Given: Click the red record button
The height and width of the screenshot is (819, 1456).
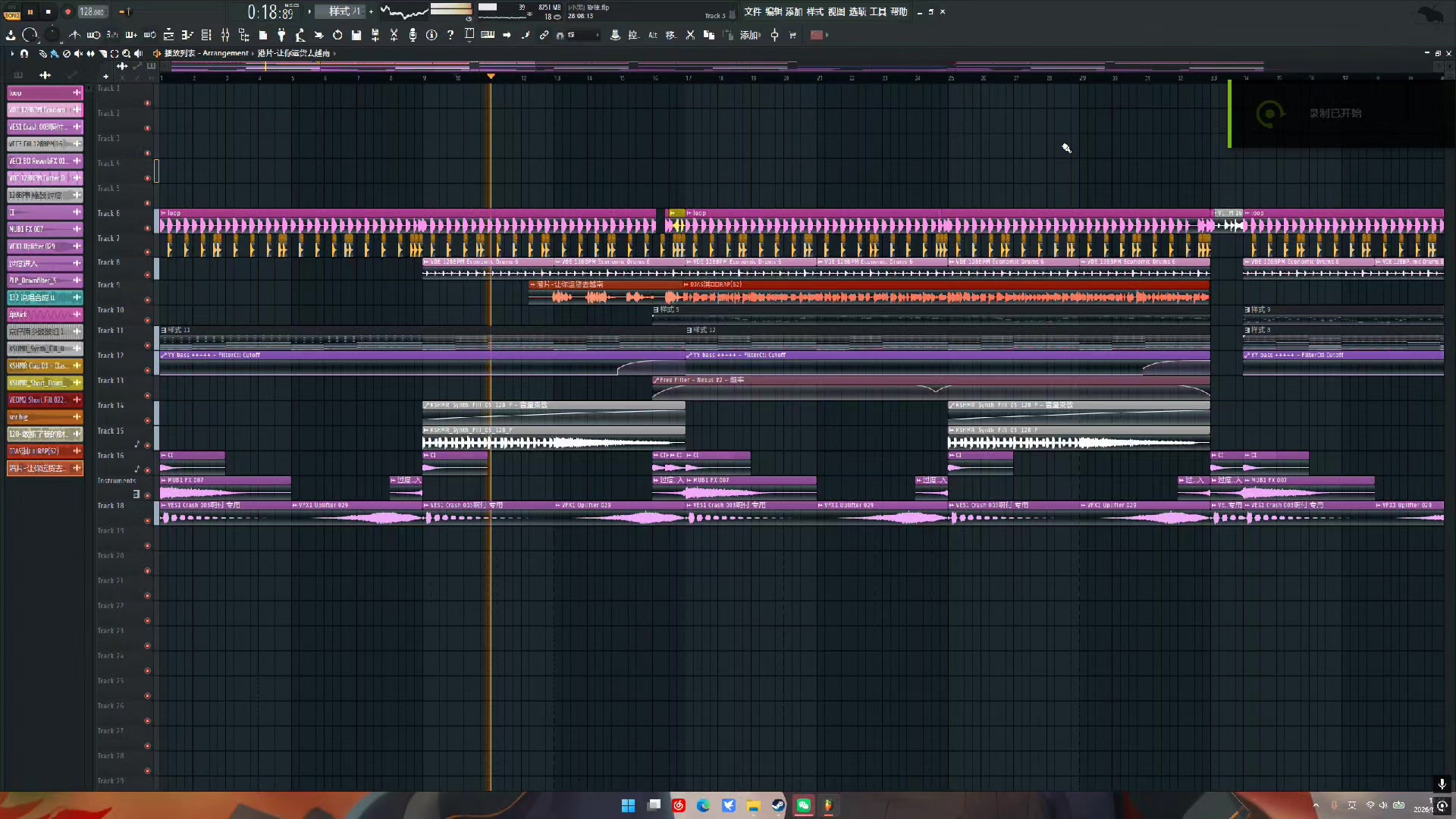Looking at the screenshot, I should pyautogui.click(x=67, y=12).
